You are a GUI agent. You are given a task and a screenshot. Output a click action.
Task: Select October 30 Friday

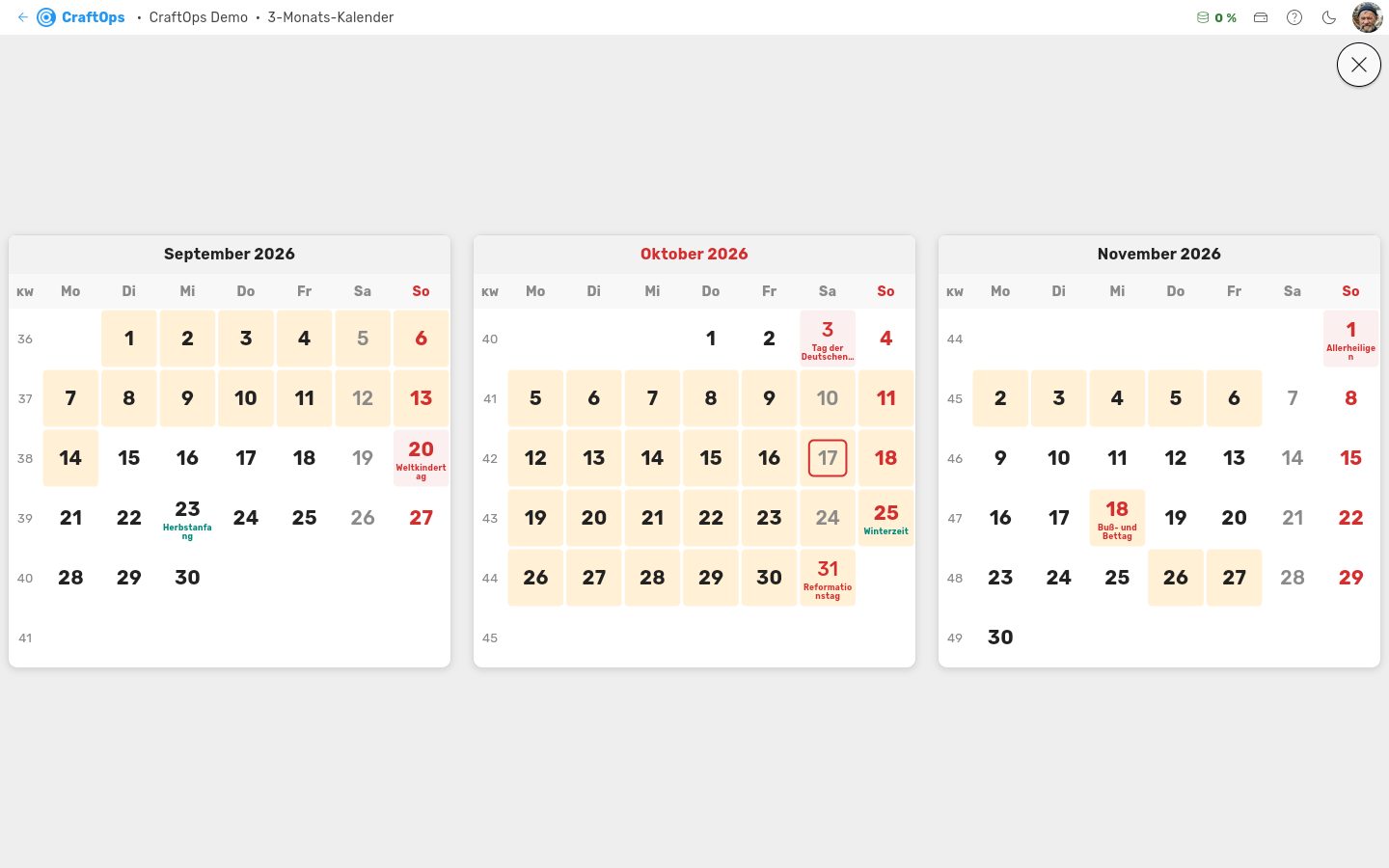769,578
